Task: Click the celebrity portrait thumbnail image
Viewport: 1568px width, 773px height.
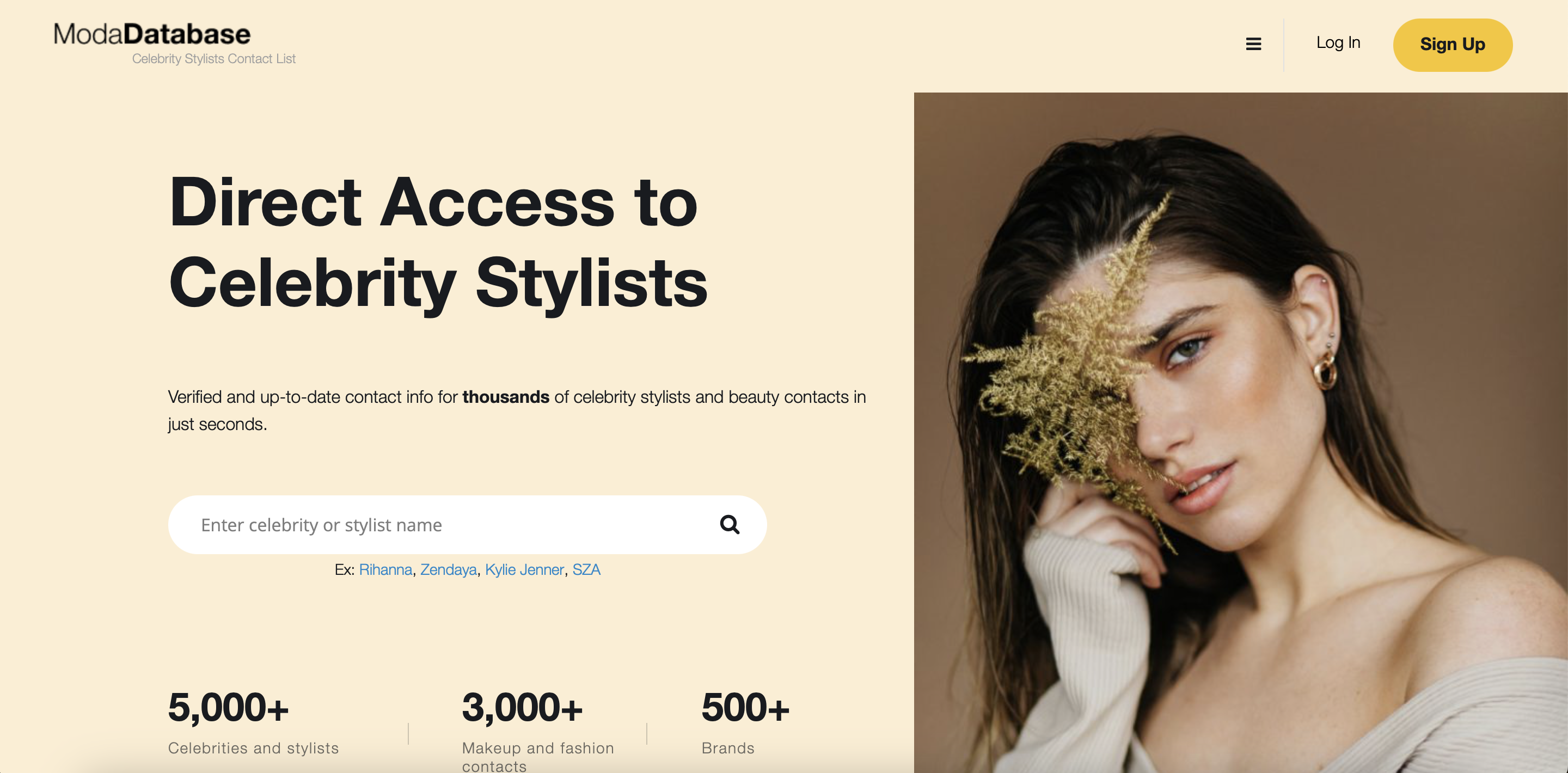Action: tap(1240, 431)
